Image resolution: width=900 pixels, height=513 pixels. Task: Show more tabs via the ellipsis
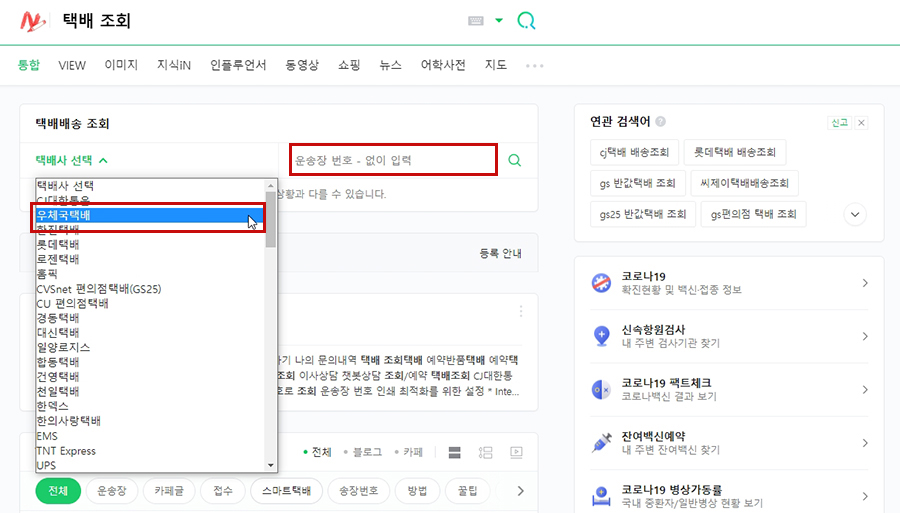click(534, 65)
